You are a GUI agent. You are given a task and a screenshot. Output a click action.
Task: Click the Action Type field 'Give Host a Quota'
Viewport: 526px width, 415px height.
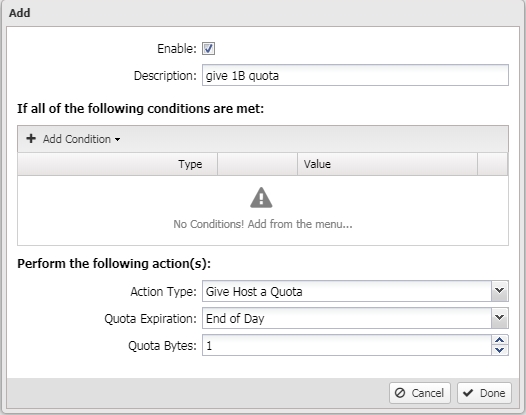[x=347, y=291]
